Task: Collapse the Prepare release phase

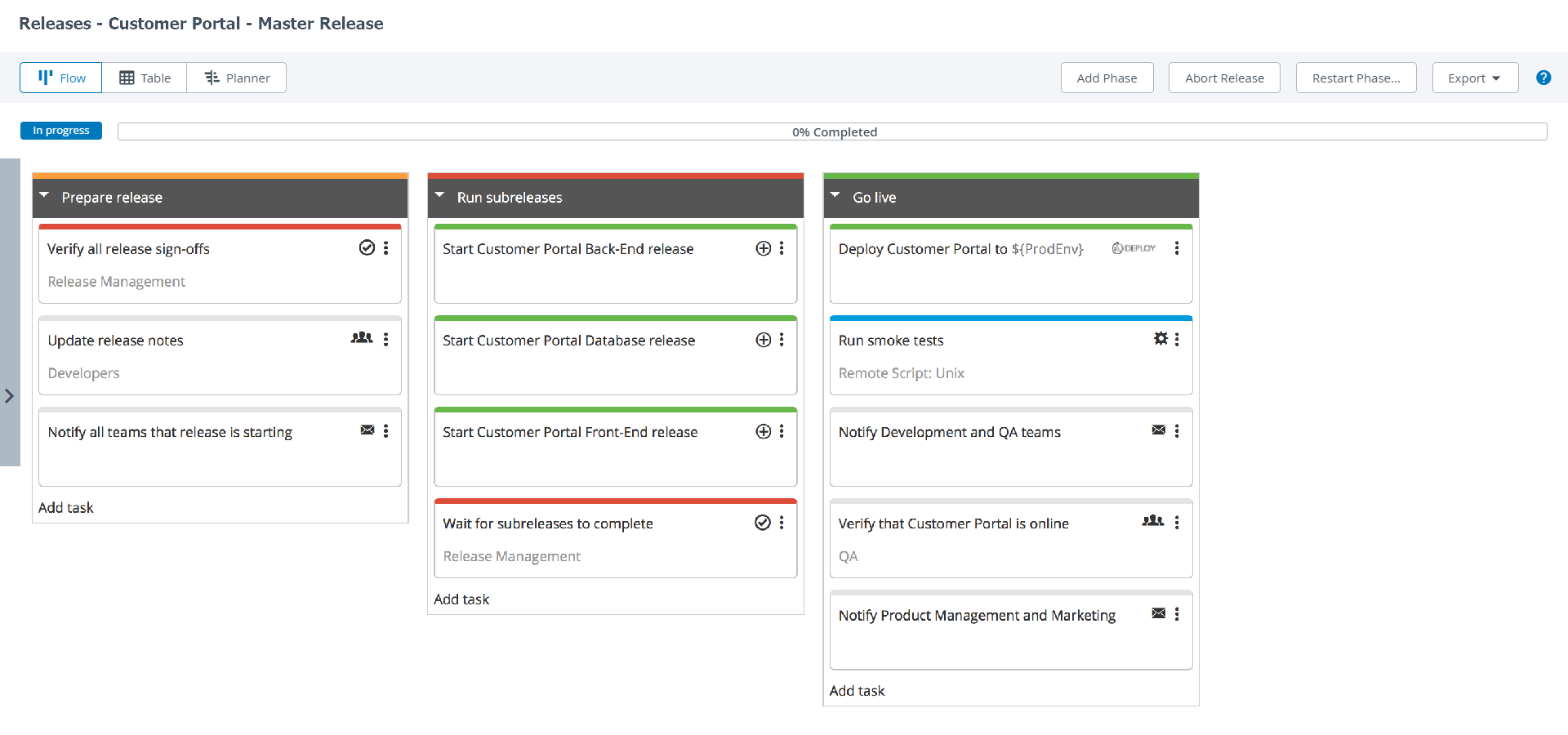Action: 44,196
